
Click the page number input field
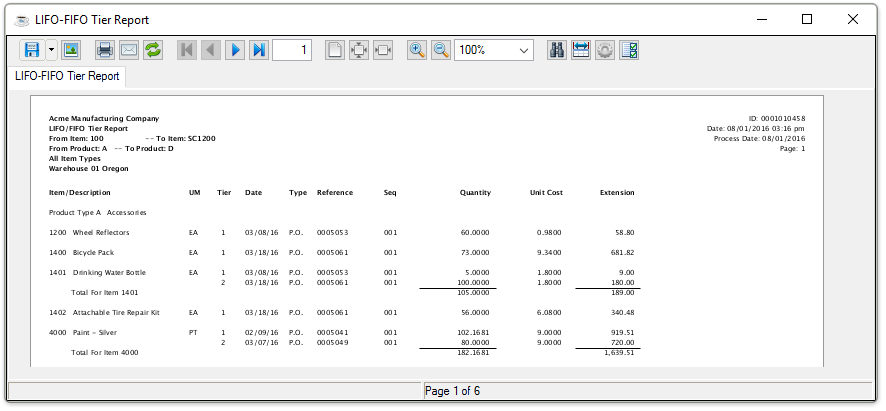tap(293, 50)
